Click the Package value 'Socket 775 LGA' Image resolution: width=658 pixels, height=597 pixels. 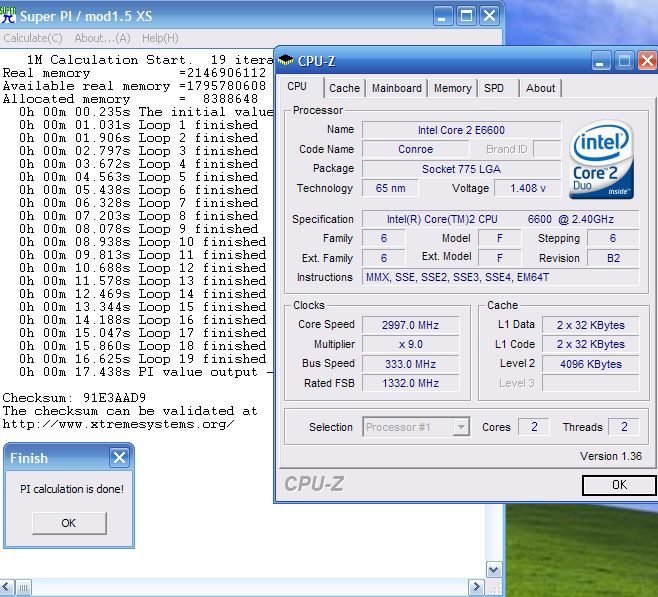click(x=461, y=169)
